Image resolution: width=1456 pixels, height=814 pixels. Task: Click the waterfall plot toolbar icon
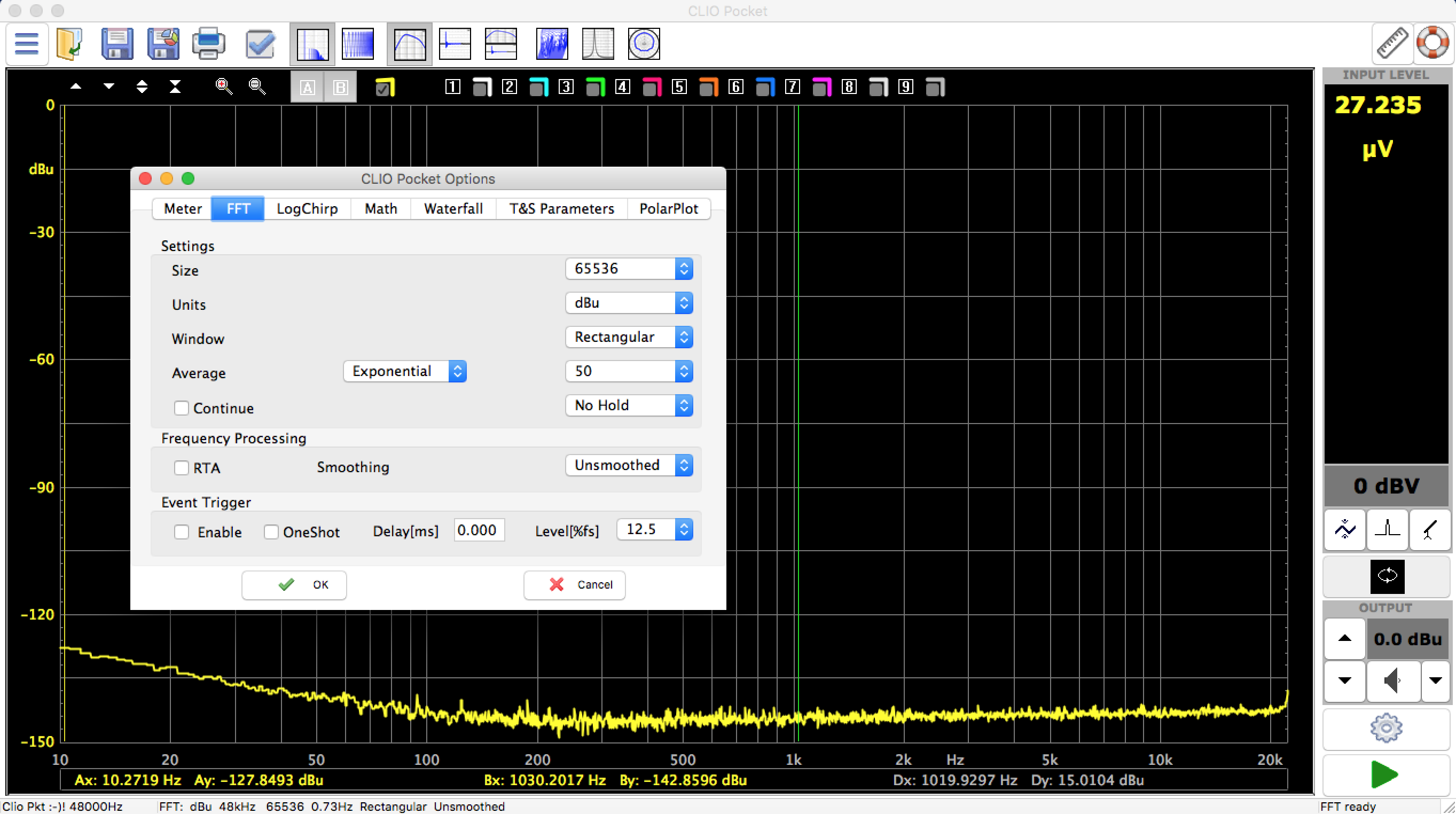552,43
